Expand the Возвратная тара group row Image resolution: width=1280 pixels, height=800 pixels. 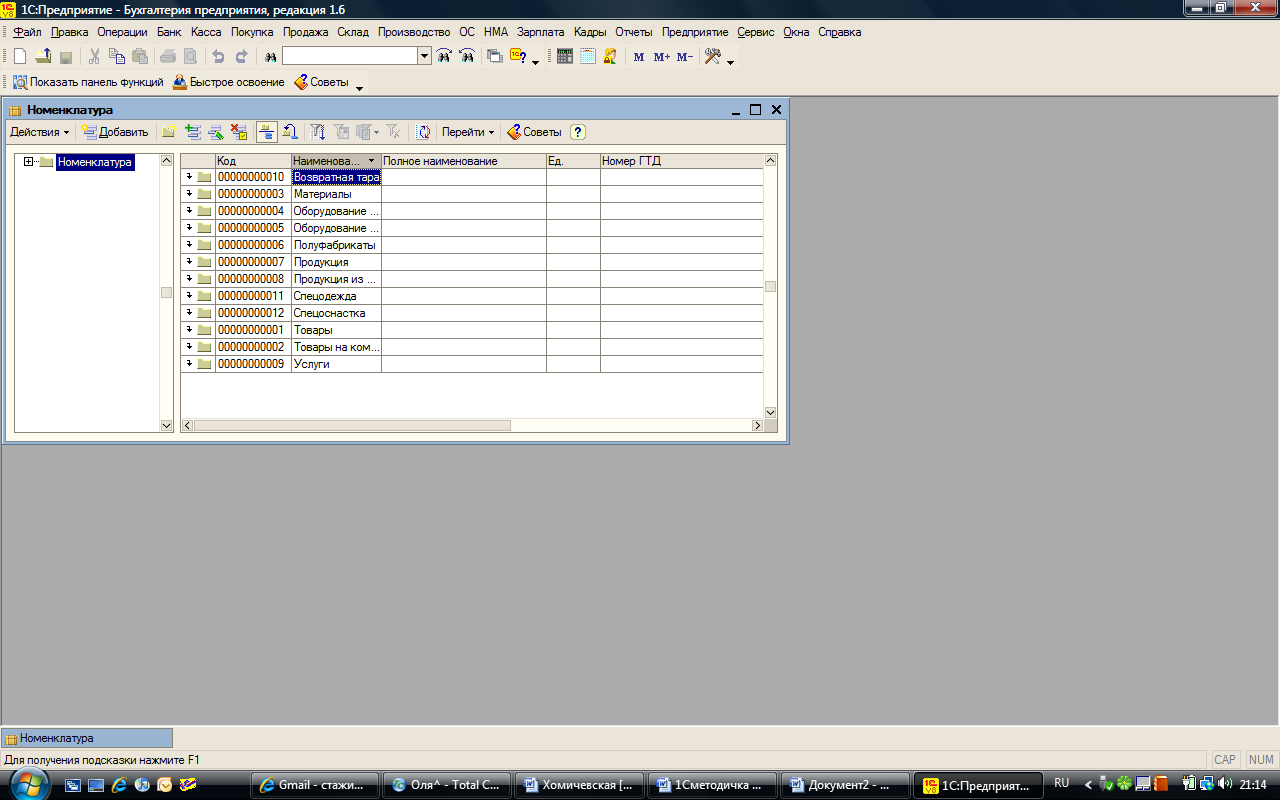pos(189,177)
